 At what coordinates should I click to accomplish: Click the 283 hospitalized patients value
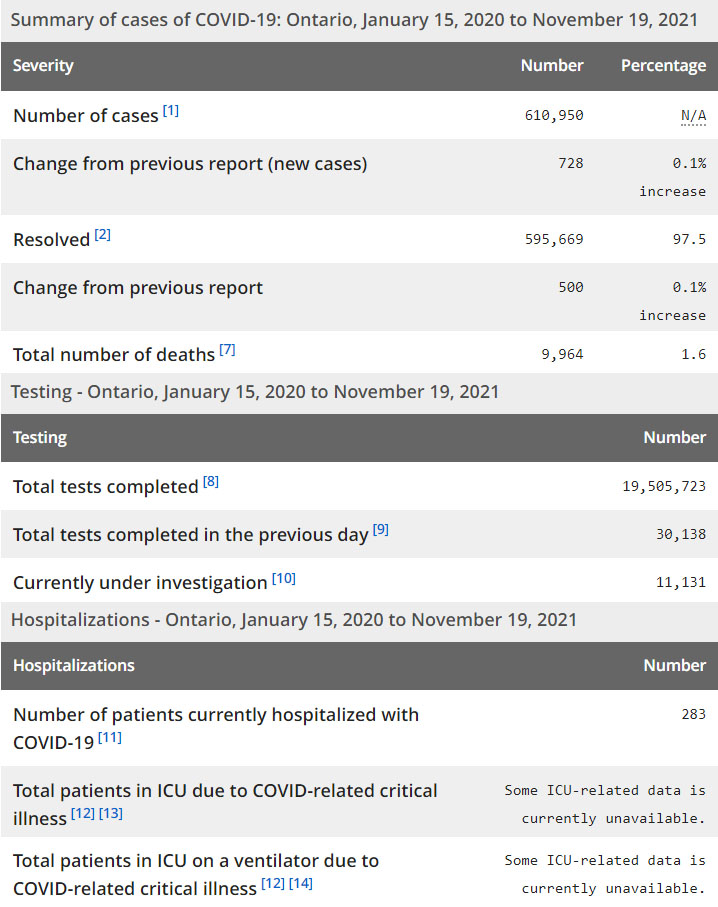[693, 714]
